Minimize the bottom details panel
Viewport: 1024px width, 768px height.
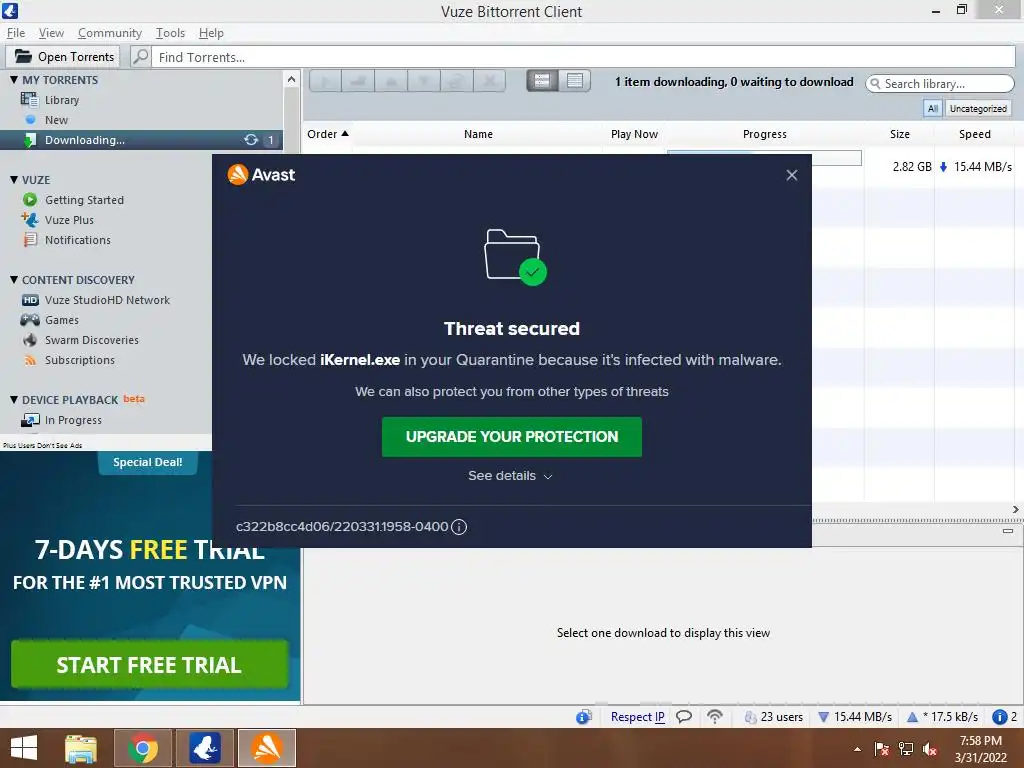(1008, 531)
